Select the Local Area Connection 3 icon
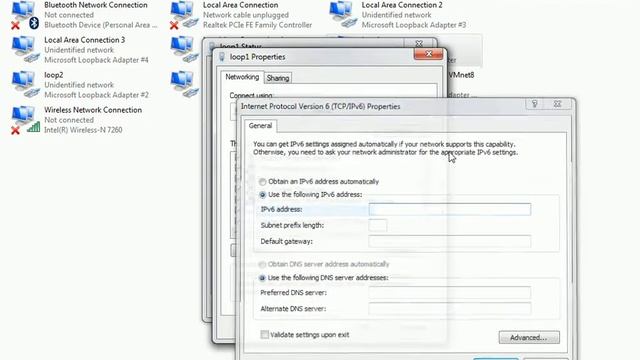This screenshot has height=360, width=640. coord(24,50)
